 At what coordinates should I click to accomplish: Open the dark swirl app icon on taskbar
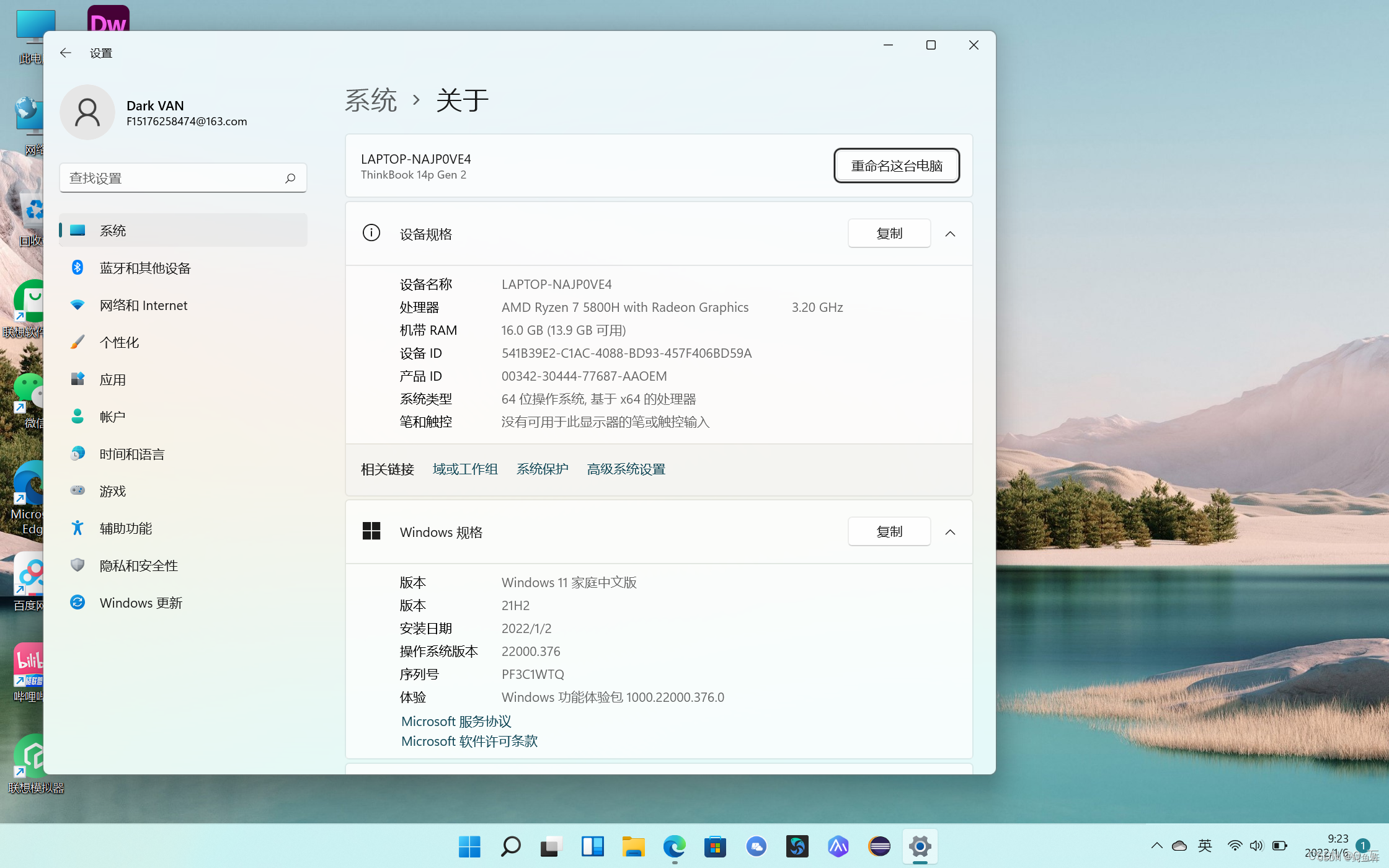click(797, 846)
